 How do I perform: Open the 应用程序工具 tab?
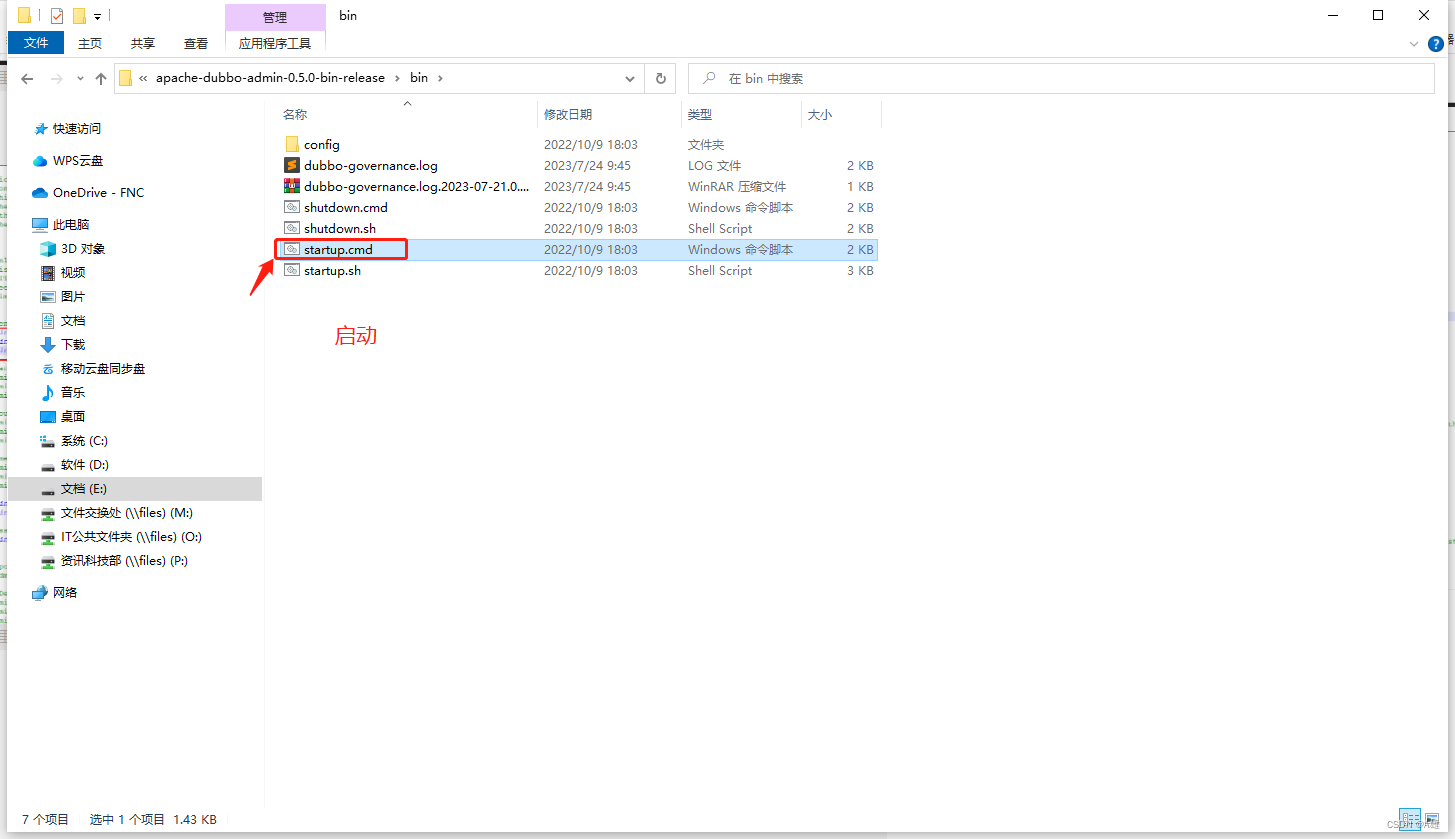pos(275,43)
